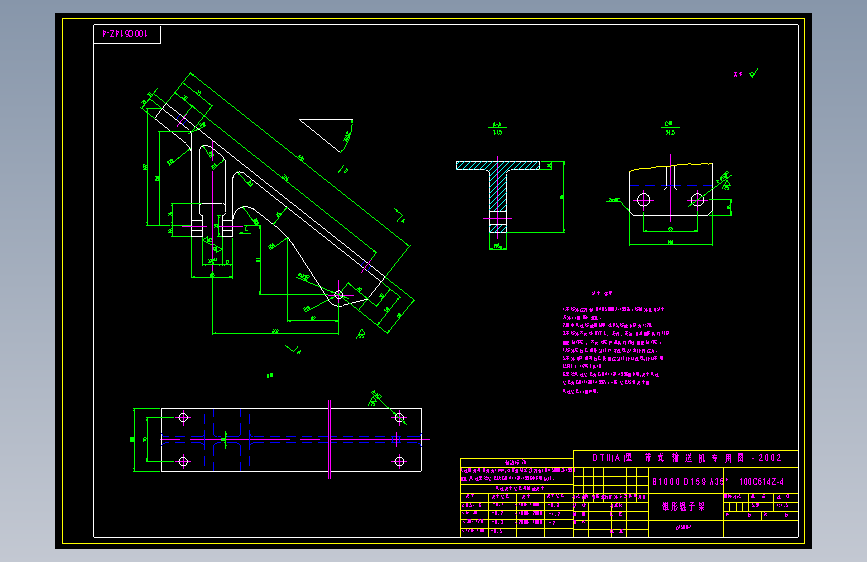The height and width of the screenshot is (562, 867).
Task: Click the part name "槽形辊子架"
Action: point(683,506)
